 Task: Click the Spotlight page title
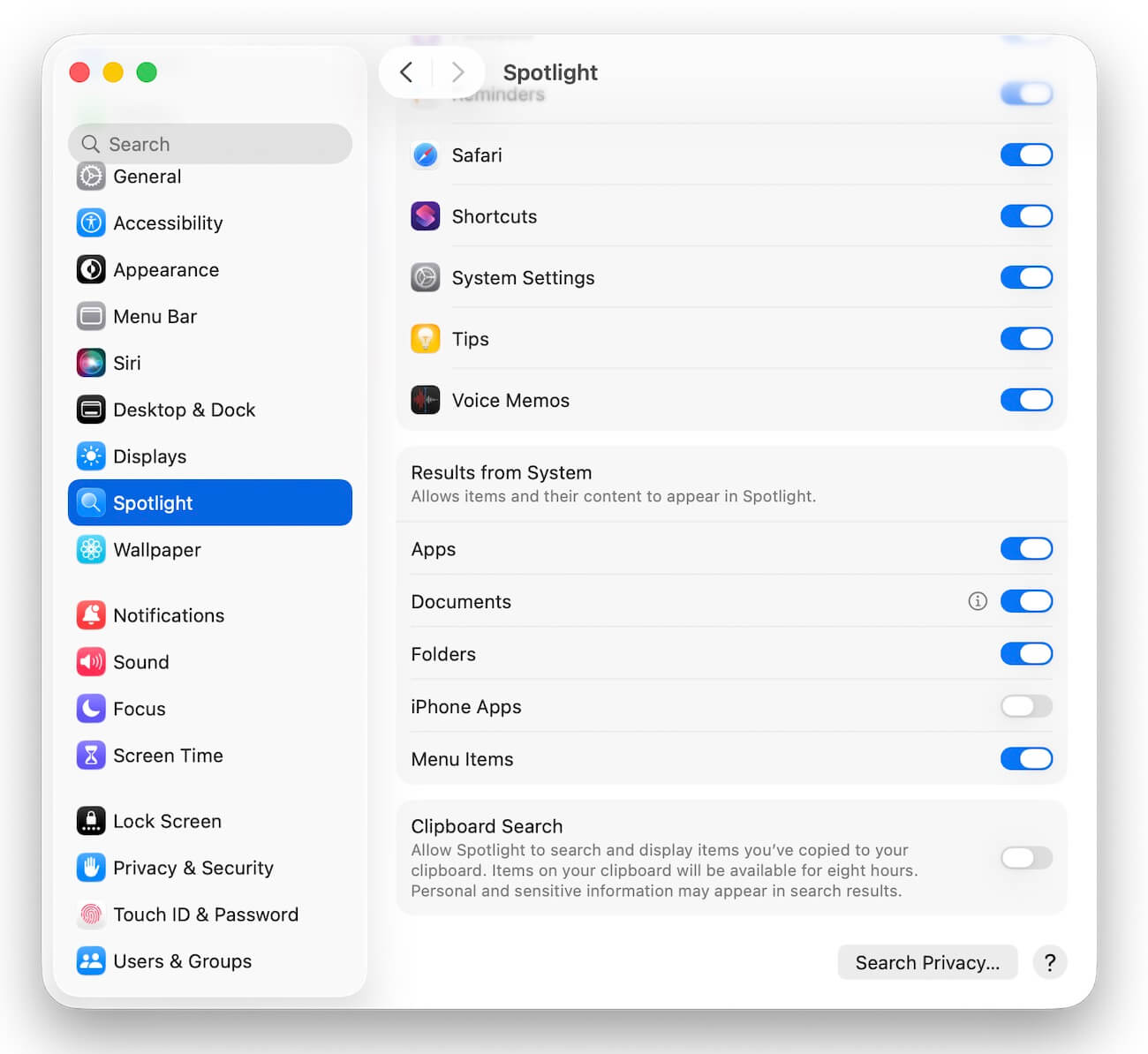(550, 72)
